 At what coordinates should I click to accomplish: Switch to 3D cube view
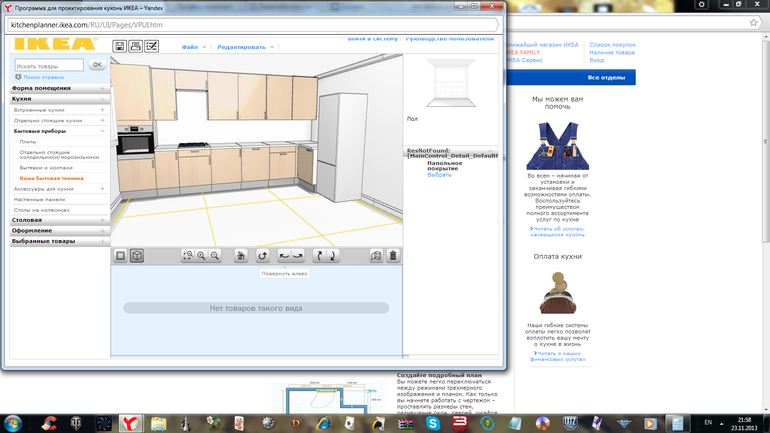[x=137, y=256]
